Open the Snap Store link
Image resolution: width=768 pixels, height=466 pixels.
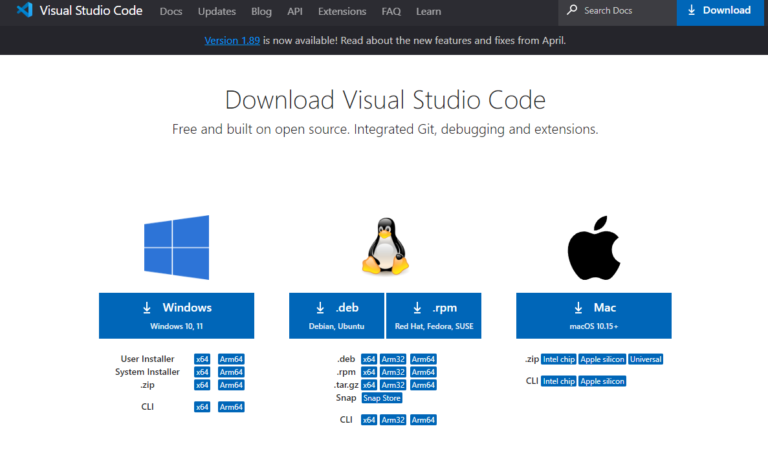pos(380,398)
